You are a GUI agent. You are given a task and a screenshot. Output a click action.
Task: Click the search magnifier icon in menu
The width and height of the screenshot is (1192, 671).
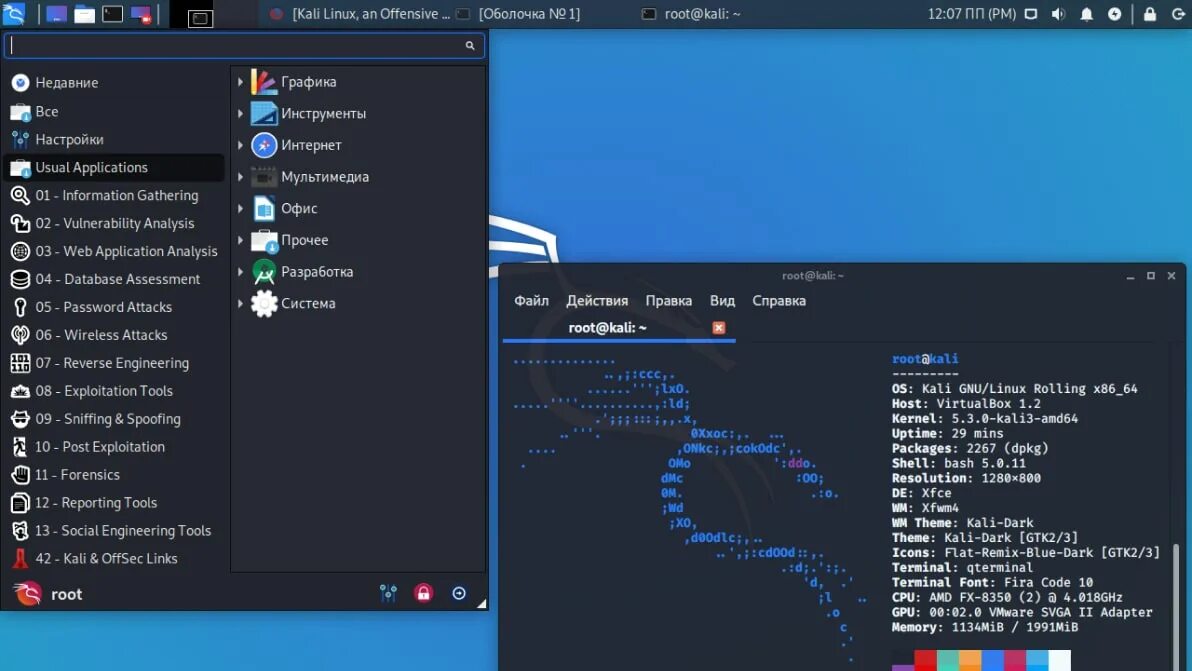click(470, 46)
